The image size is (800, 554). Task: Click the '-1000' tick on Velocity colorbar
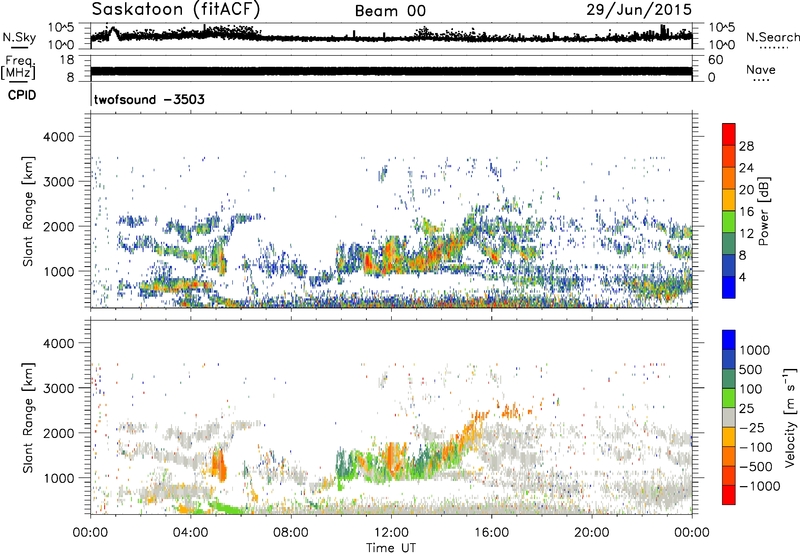(760, 486)
